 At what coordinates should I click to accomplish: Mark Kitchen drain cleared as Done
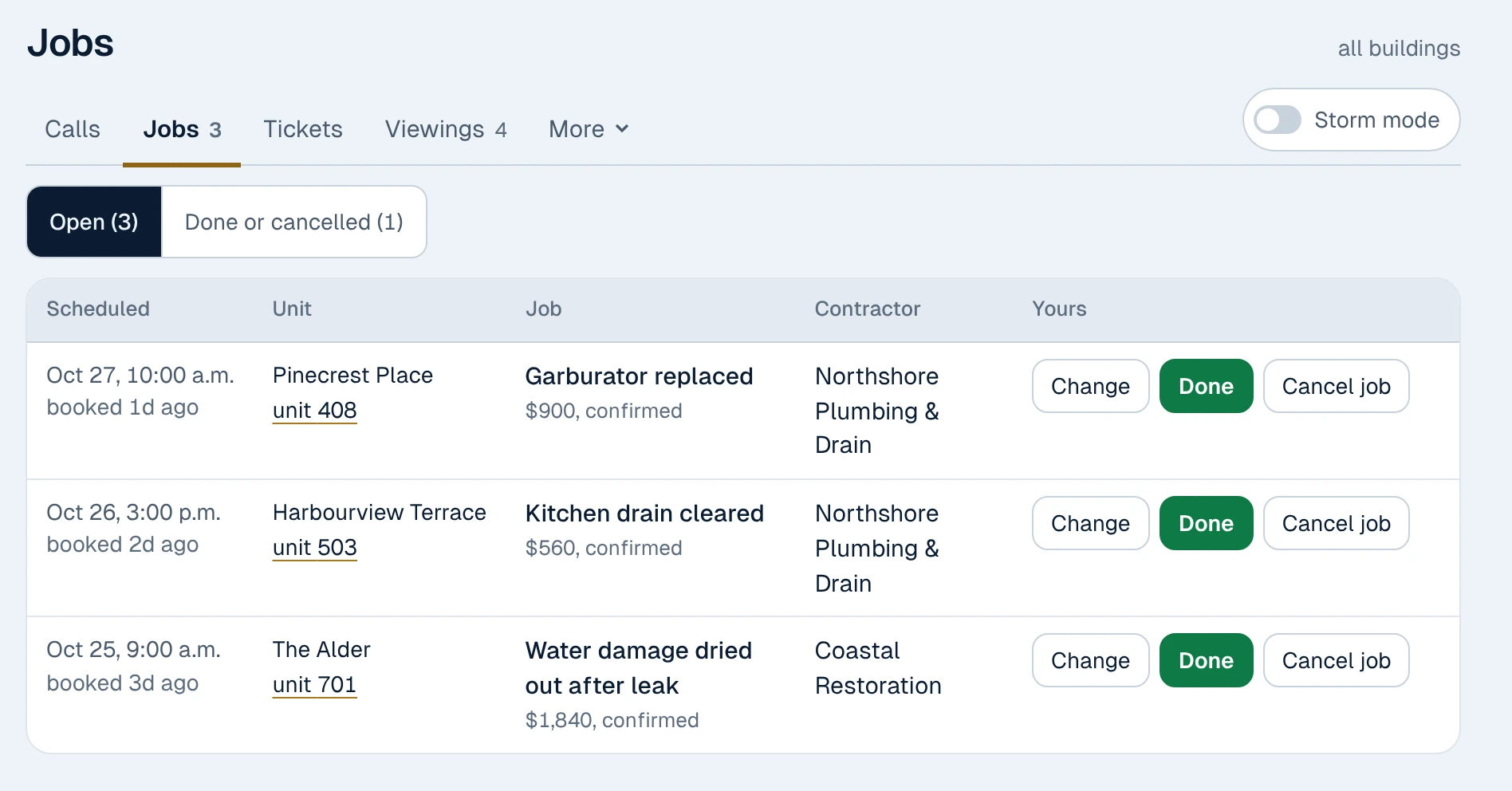[x=1206, y=523]
